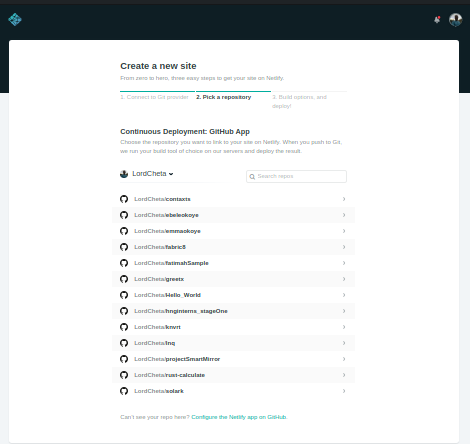
Task: Select the LordCheta/contaxts repository
Action: click(233, 199)
